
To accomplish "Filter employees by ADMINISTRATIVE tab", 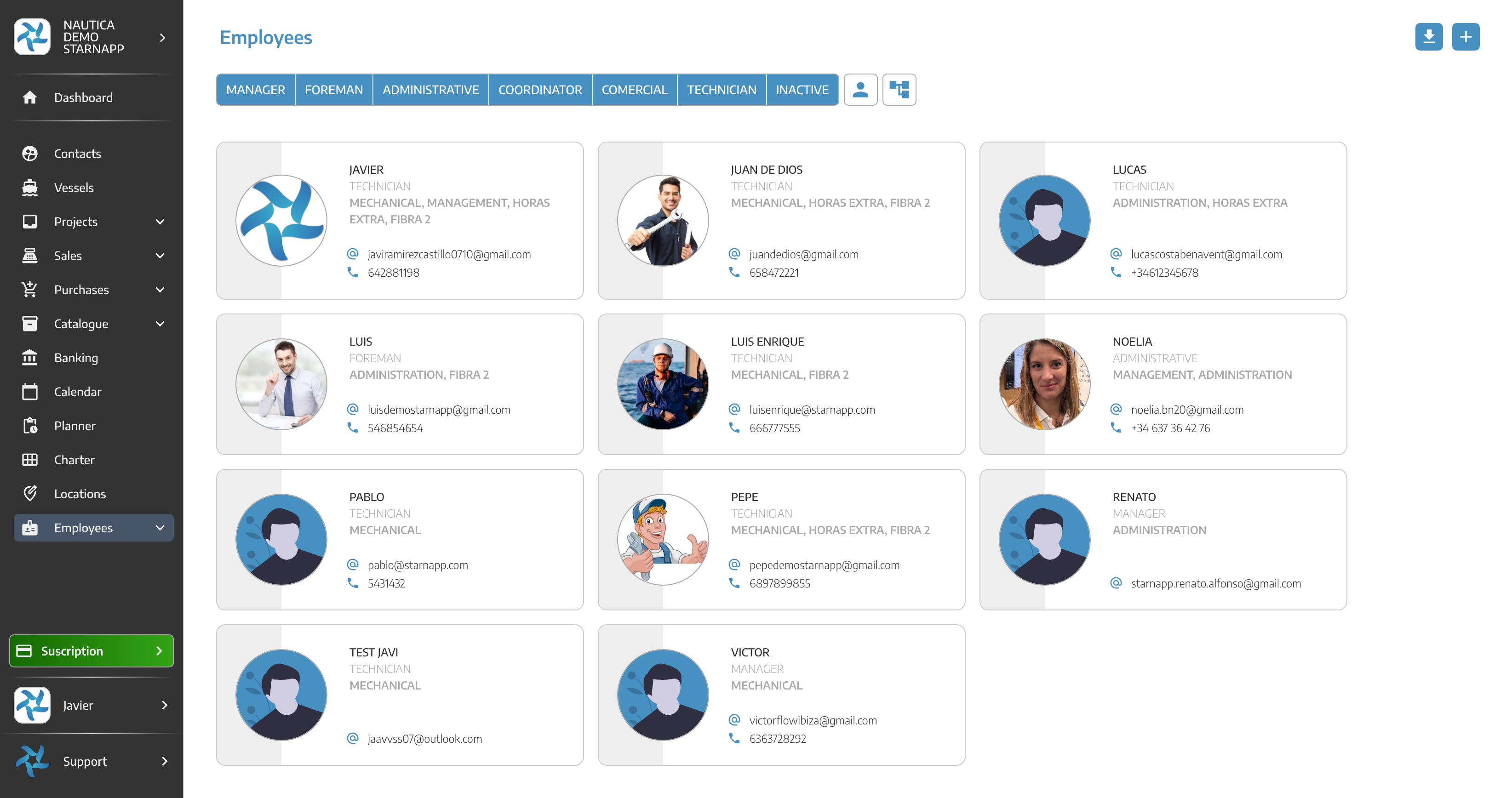I will tap(431, 90).
